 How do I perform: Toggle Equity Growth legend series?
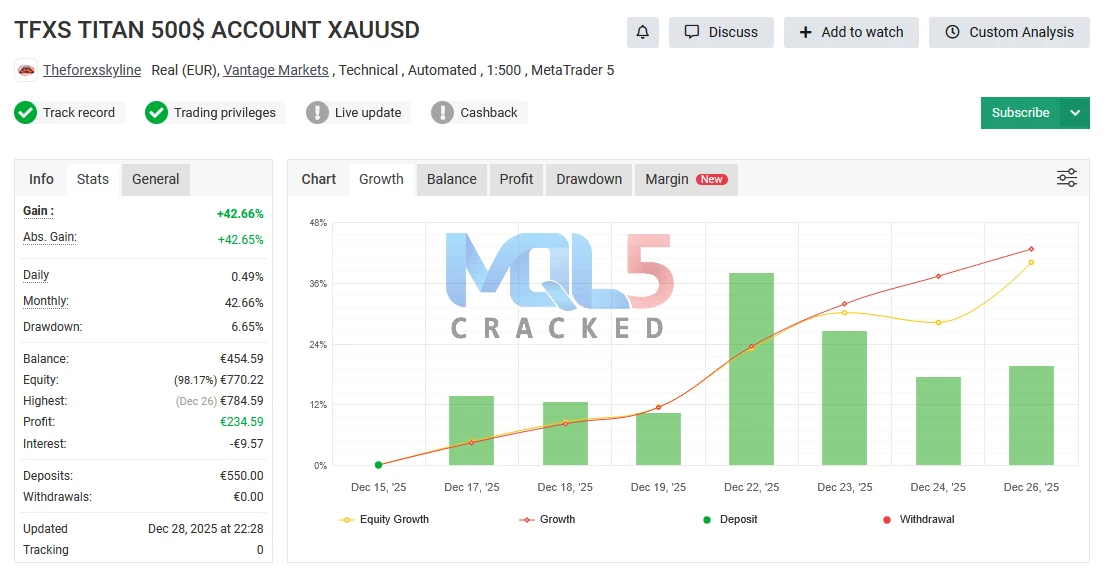(385, 520)
